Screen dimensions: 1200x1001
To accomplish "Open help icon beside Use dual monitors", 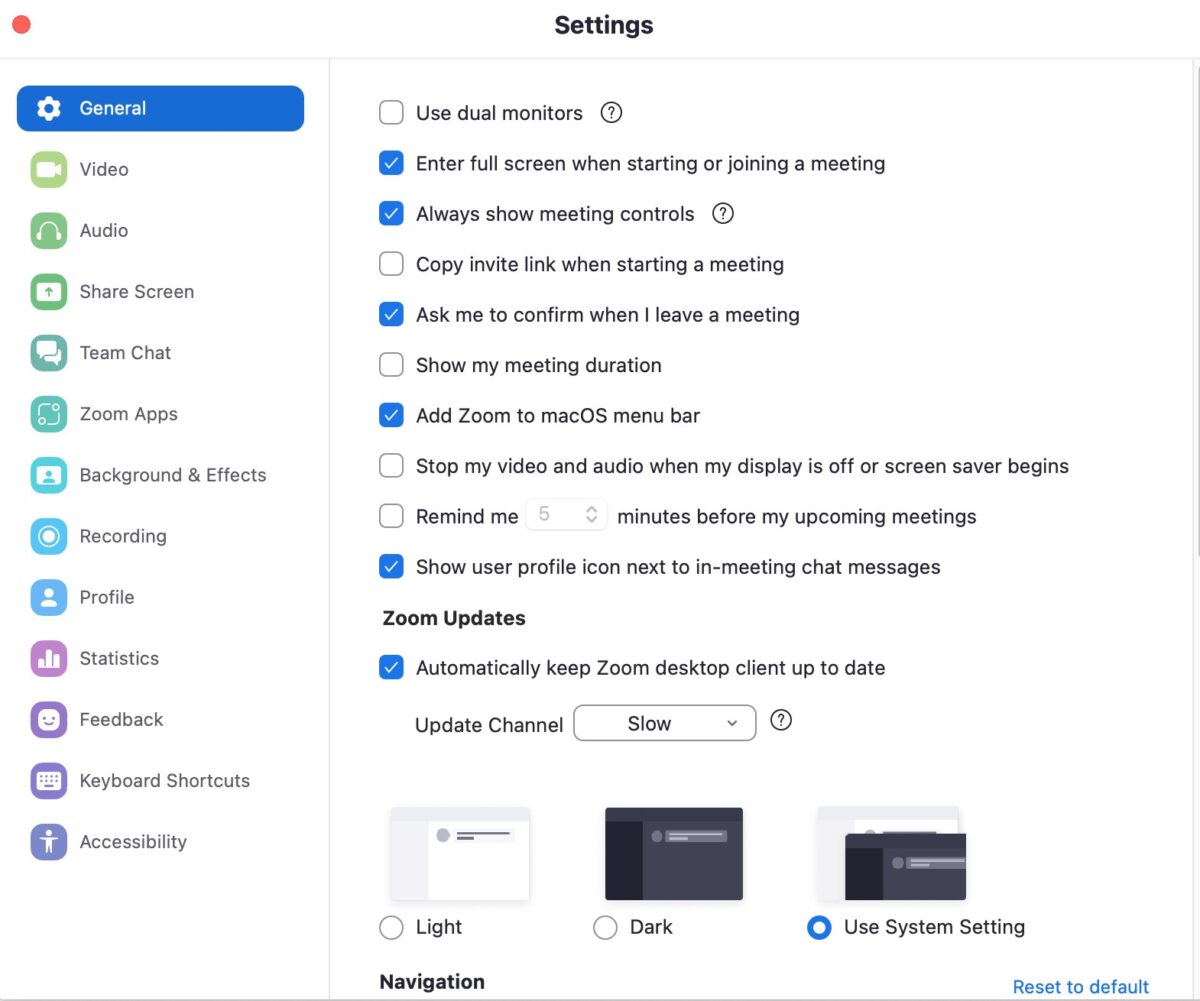I will pyautogui.click(x=611, y=113).
